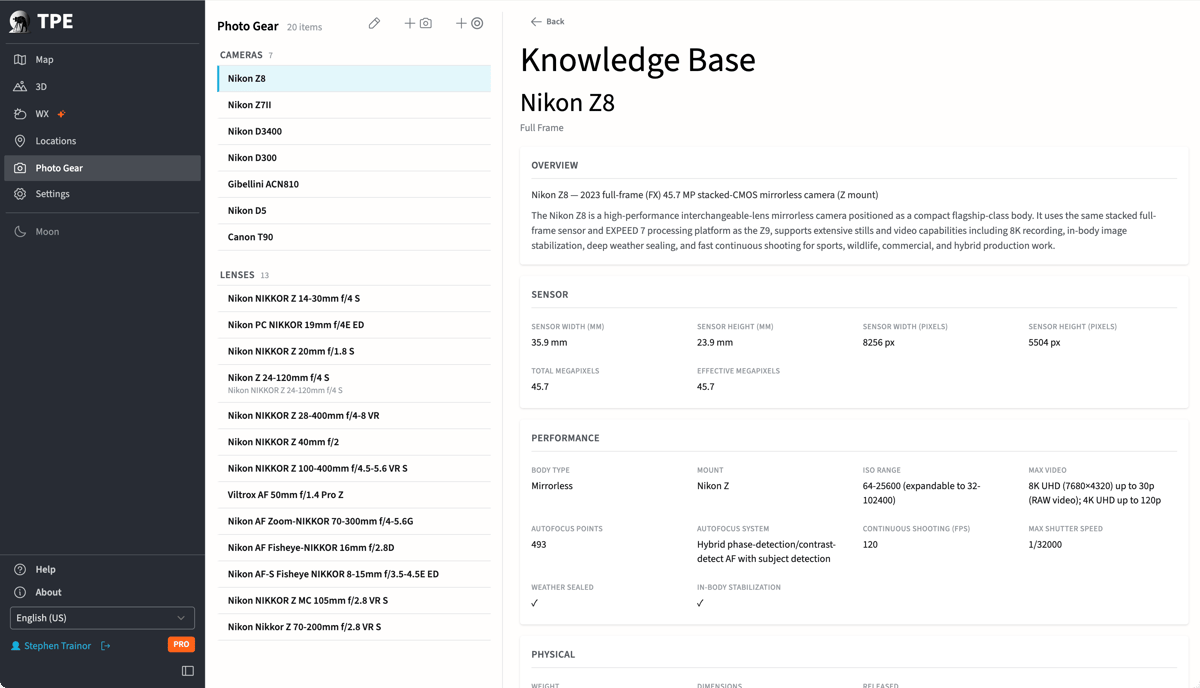The height and width of the screenshot is (688, 1200).
Task: Click the 3D mountain icon
Action: (20, 87)
